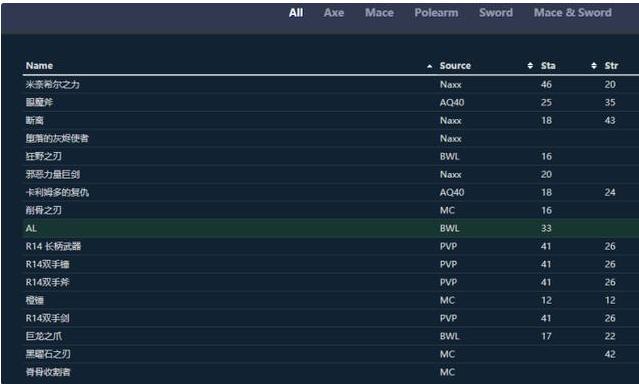Click the R14双手剑 name cell

(x=47, y=318)
